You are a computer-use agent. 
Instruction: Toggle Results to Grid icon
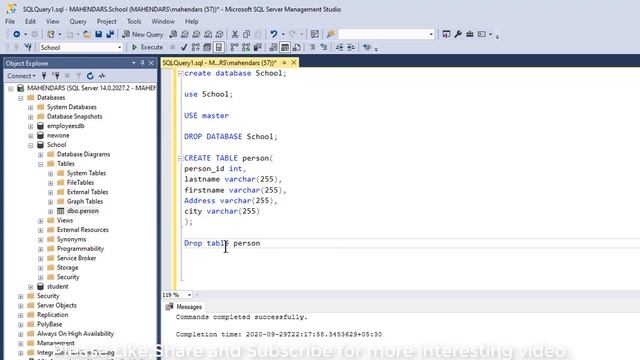[285, 47]
